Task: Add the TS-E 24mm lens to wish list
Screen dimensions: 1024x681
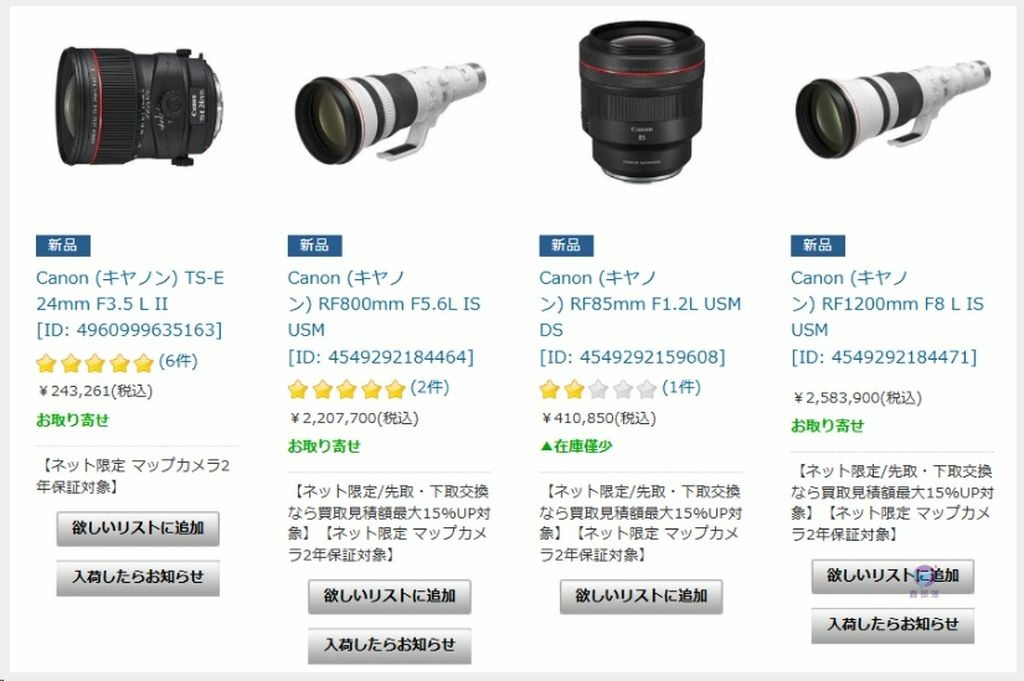Action: [138, 528]
